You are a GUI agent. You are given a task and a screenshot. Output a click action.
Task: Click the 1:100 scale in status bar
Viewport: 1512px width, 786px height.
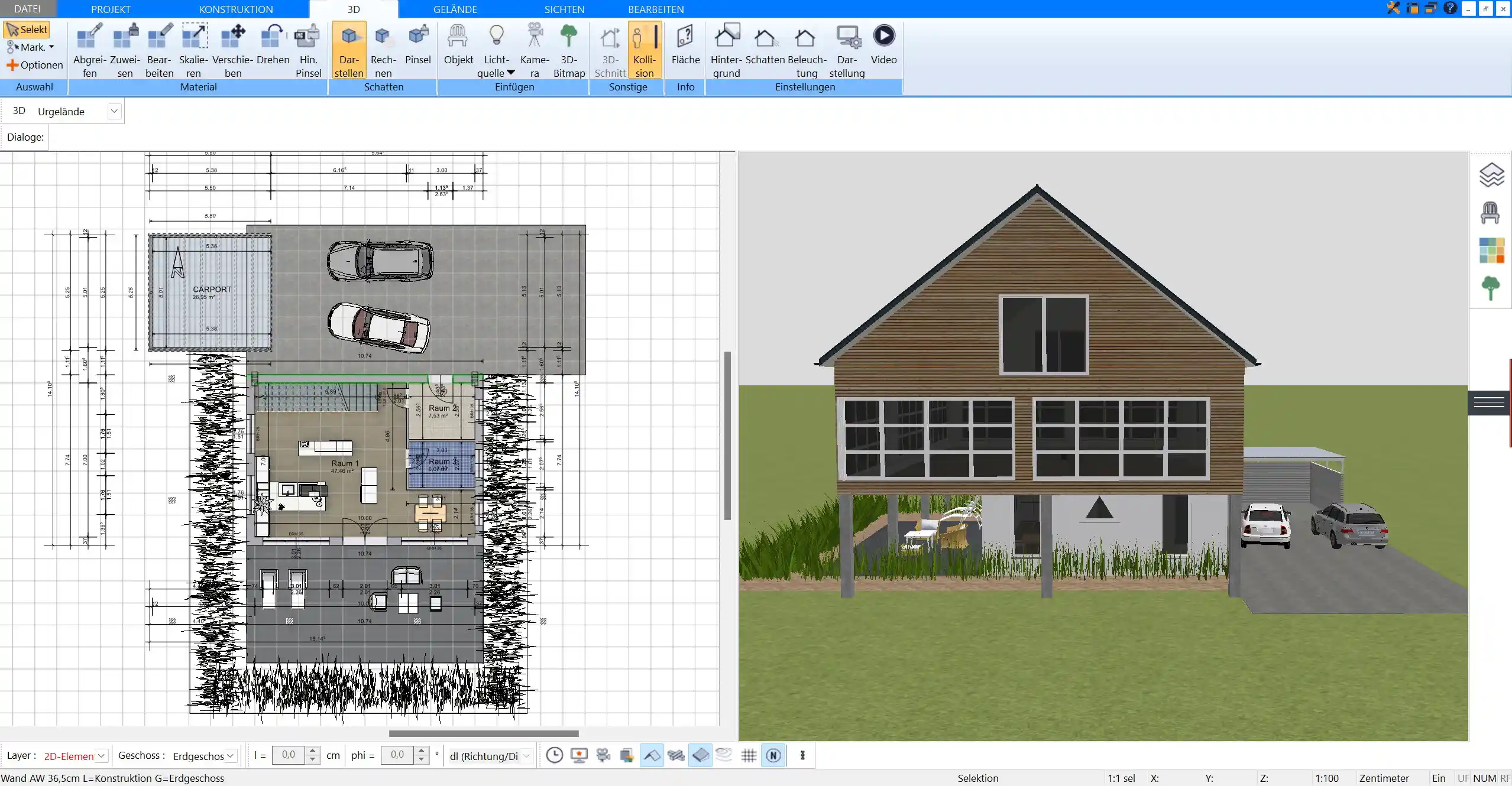pos(1327,778)
